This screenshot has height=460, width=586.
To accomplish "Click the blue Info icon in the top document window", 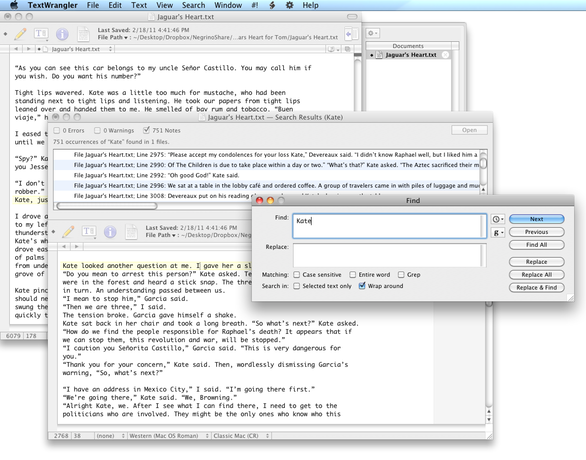I will 62,34.
